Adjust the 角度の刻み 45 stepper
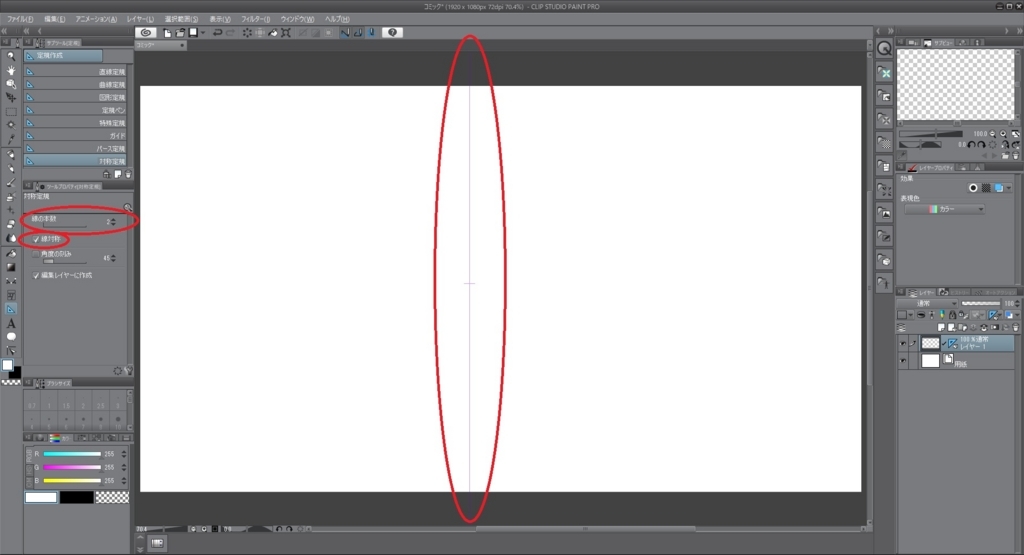Image resolution: width=1024 pixels, height=555 pixels. click(114, 259)
